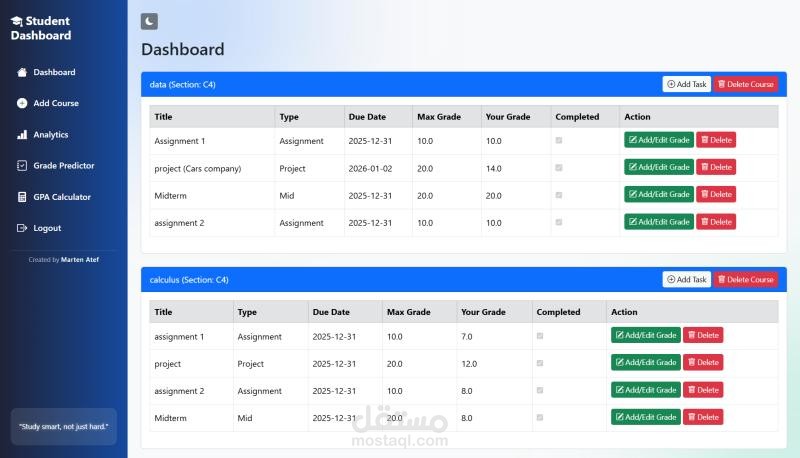This screenshot has height=458, width=800.
Task: Click the graduation cap logo icon
Action: 17,21
